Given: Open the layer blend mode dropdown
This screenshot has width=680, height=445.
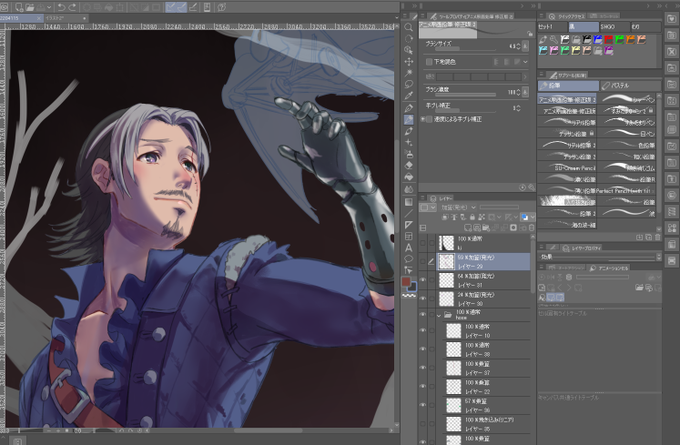Looking at the screenshot, I should tap(458, 207).
